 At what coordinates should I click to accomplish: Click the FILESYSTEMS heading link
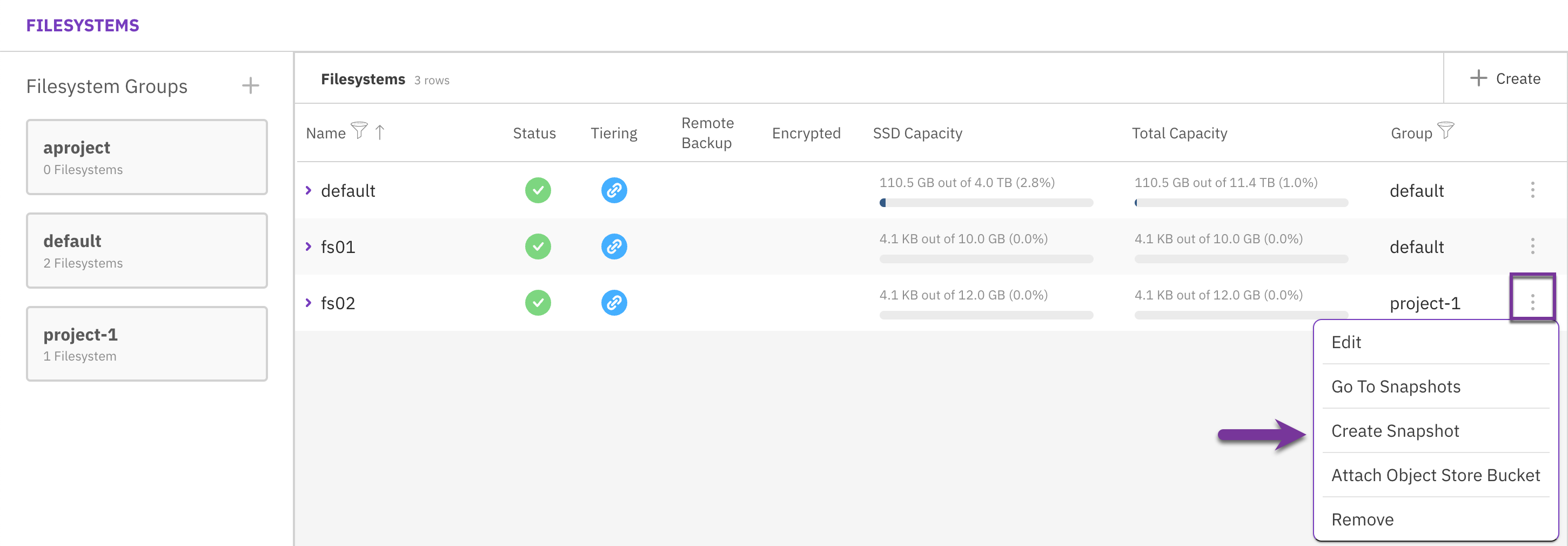pos(83,25)
